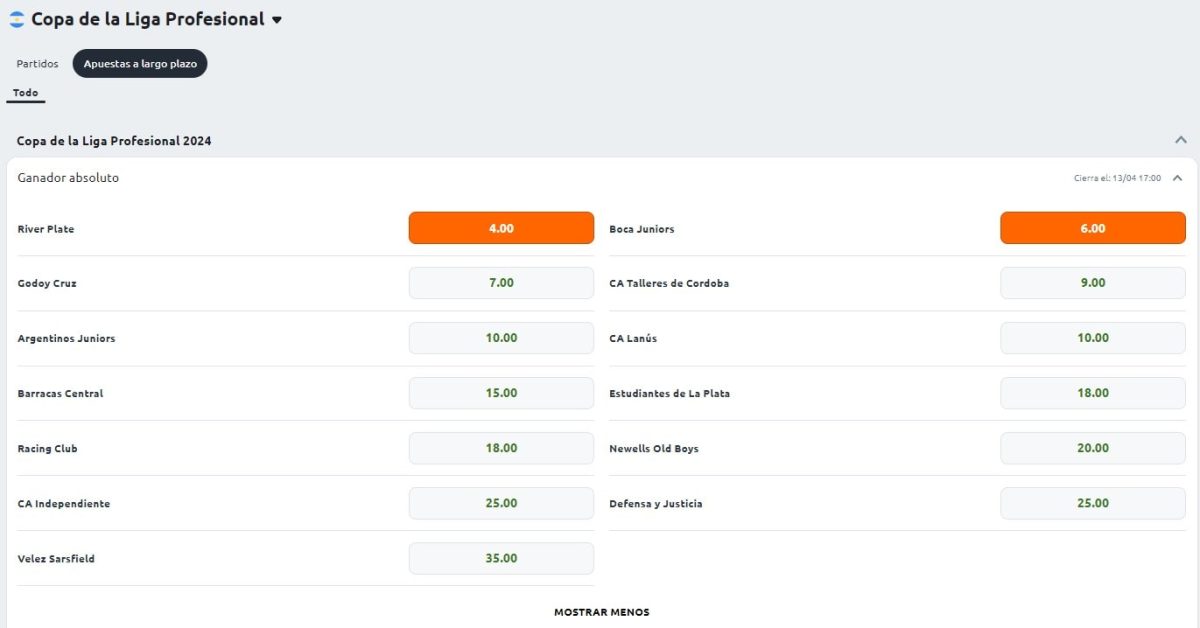Click the CA Independiente team name

point(64,504)
